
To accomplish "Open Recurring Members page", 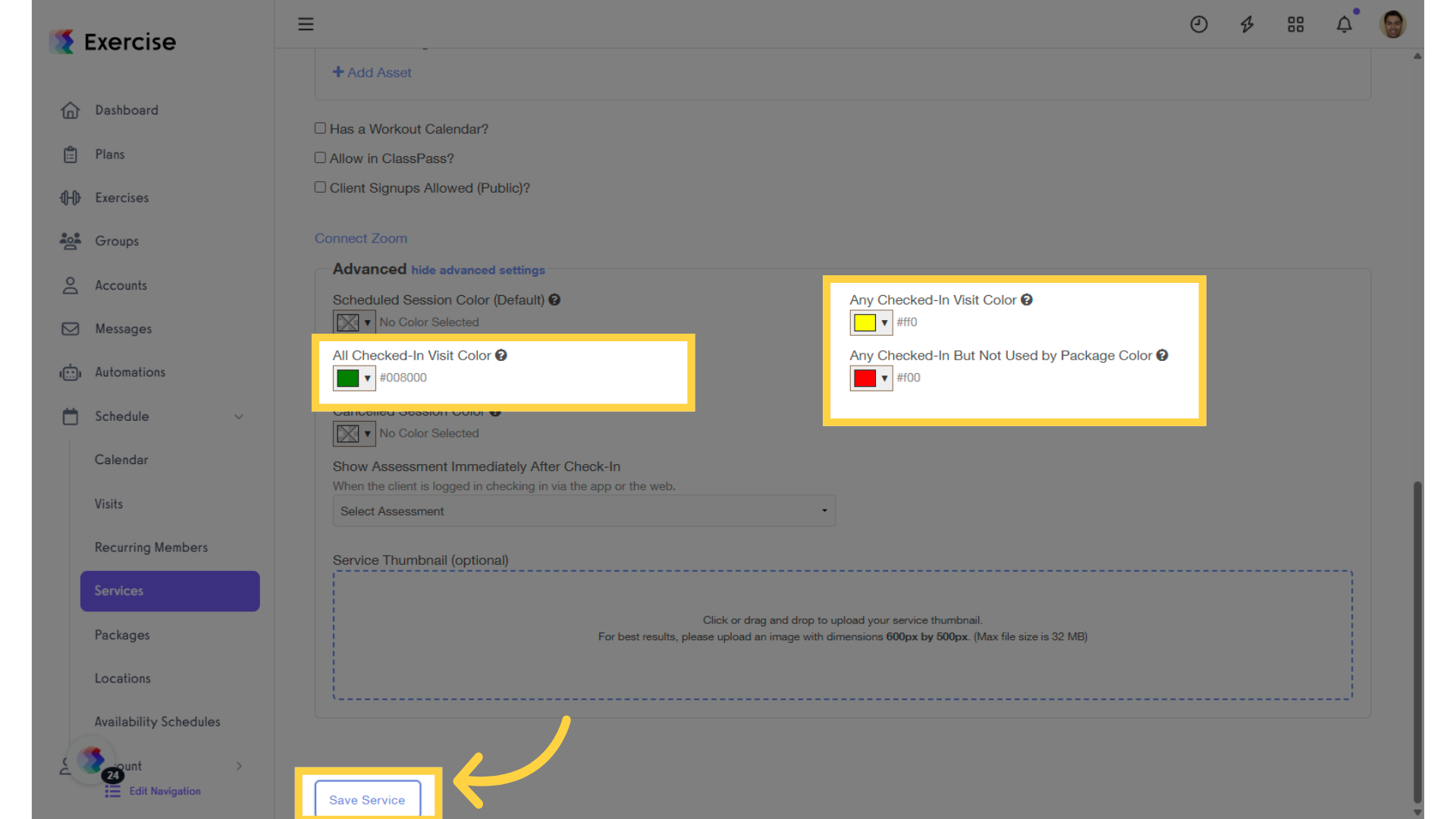I will point(151,547).
